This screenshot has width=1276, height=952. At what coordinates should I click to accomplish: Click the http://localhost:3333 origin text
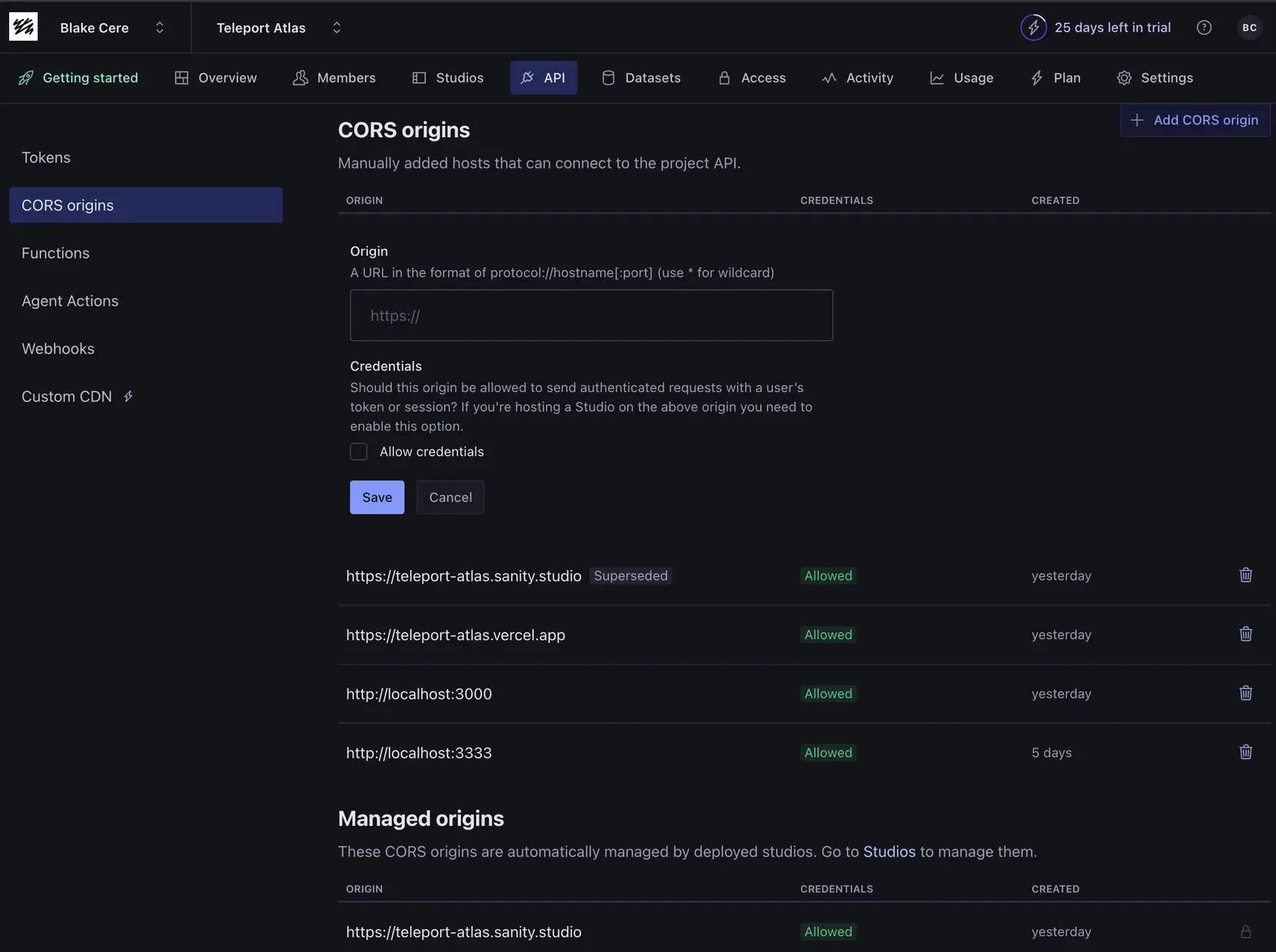(x=419, y=753)
